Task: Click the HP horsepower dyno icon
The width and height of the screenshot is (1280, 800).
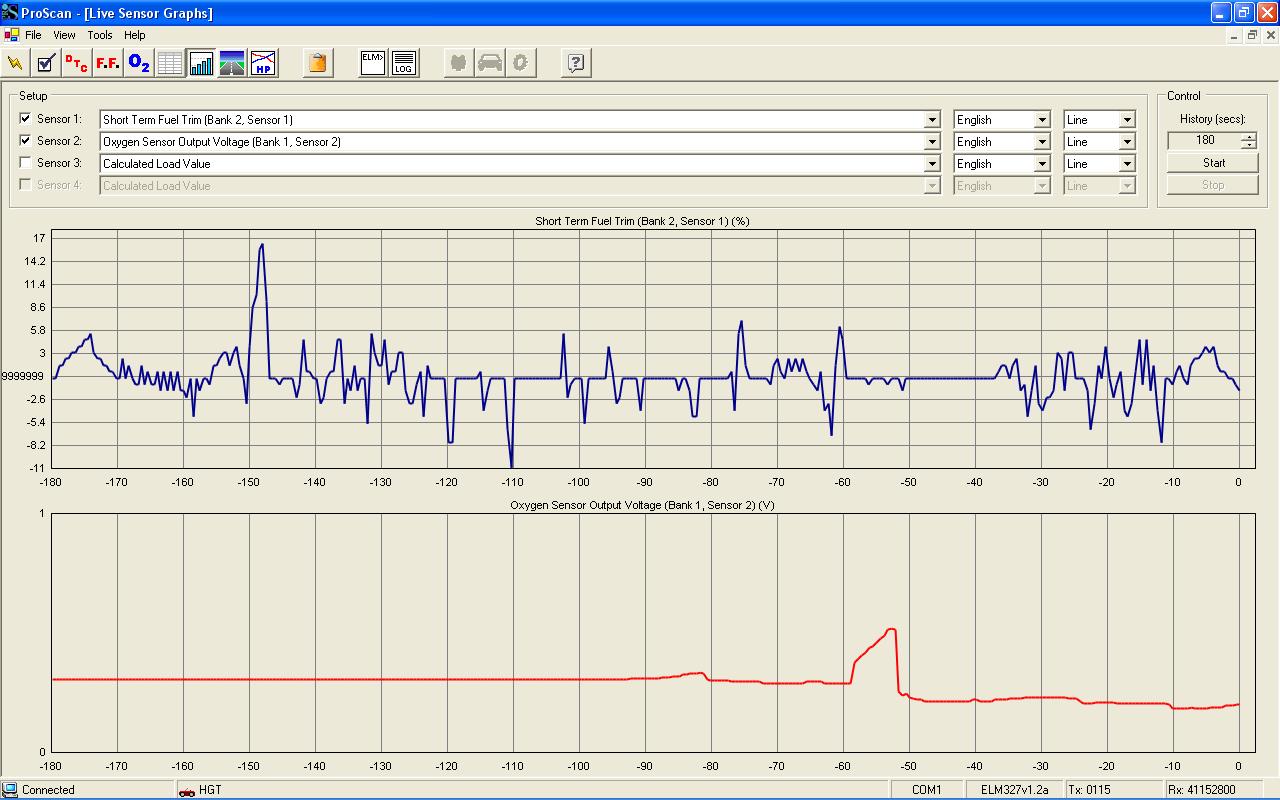Action: pyautogui.click(x=263, y=63)
